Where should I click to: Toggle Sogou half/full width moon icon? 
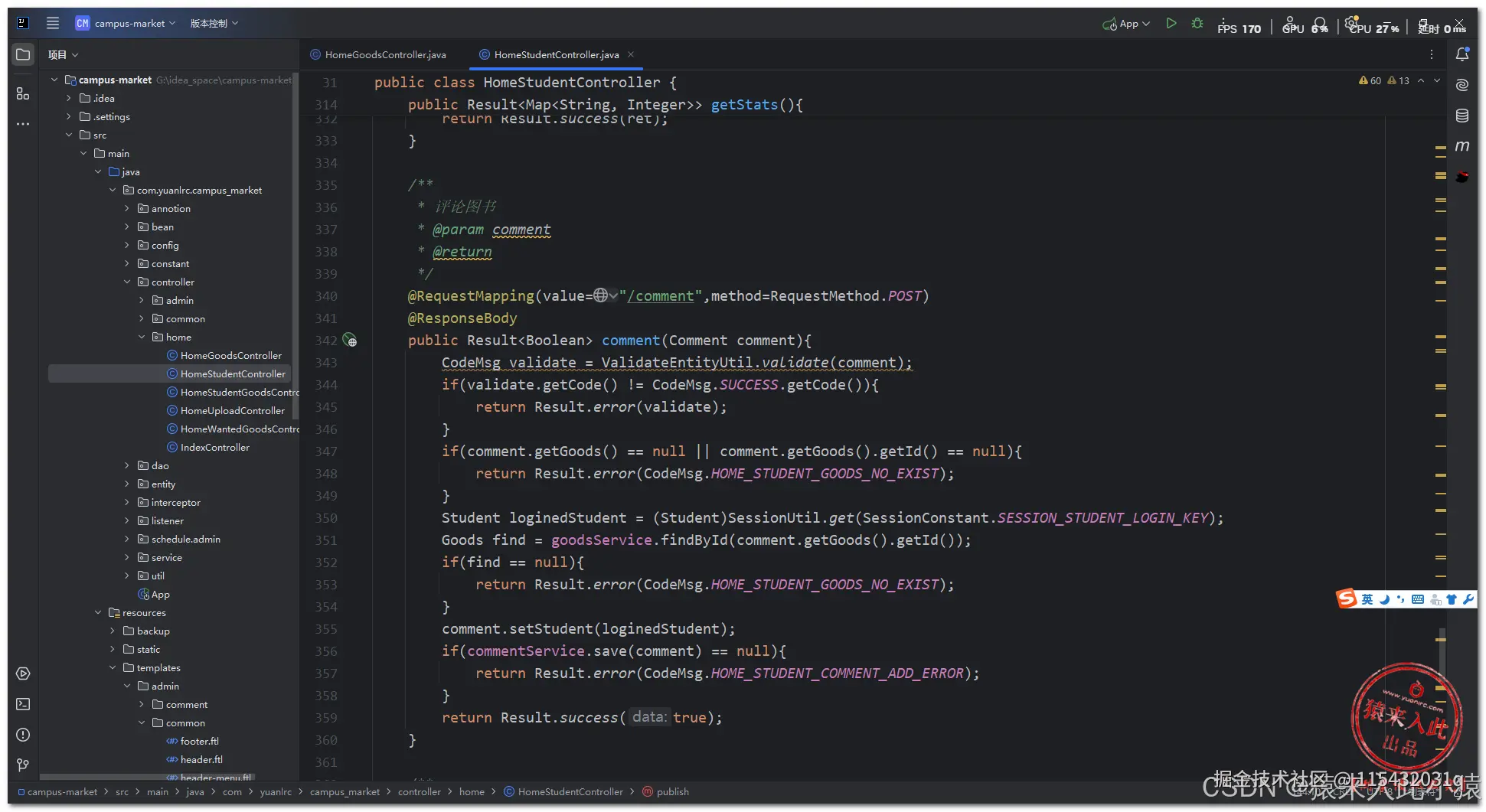[x=1384, y=599]
